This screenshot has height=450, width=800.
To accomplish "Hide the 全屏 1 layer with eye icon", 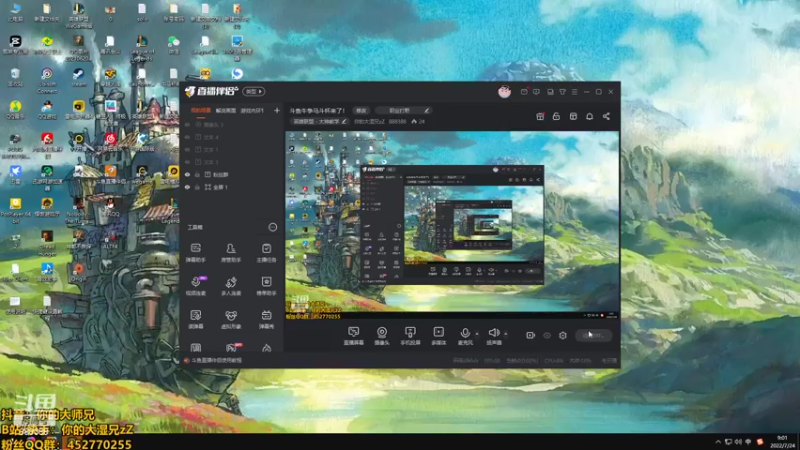I will (187, 187).
